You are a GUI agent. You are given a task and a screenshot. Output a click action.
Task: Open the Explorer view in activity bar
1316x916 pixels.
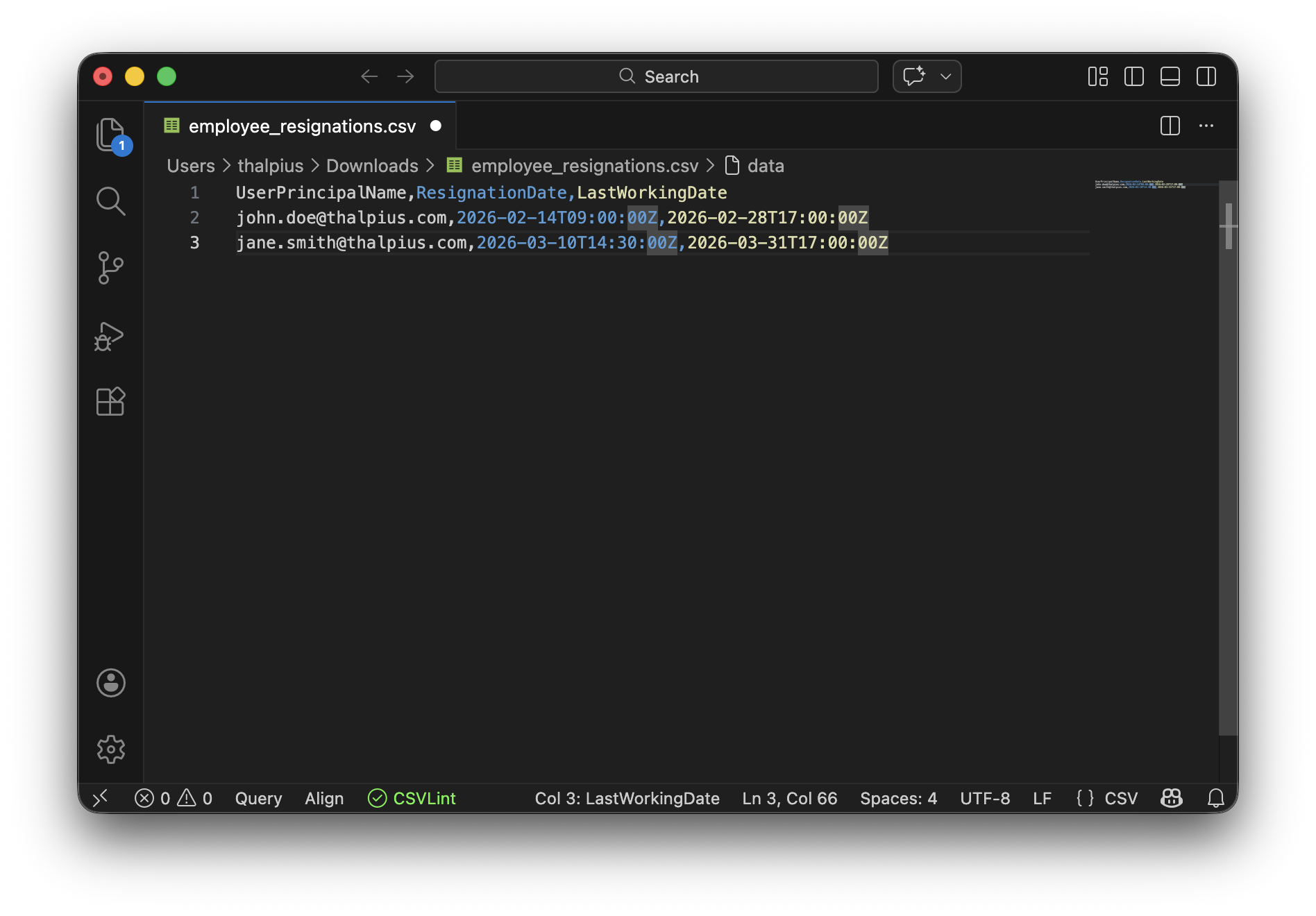pyautogui.click(x=110, y=134)
